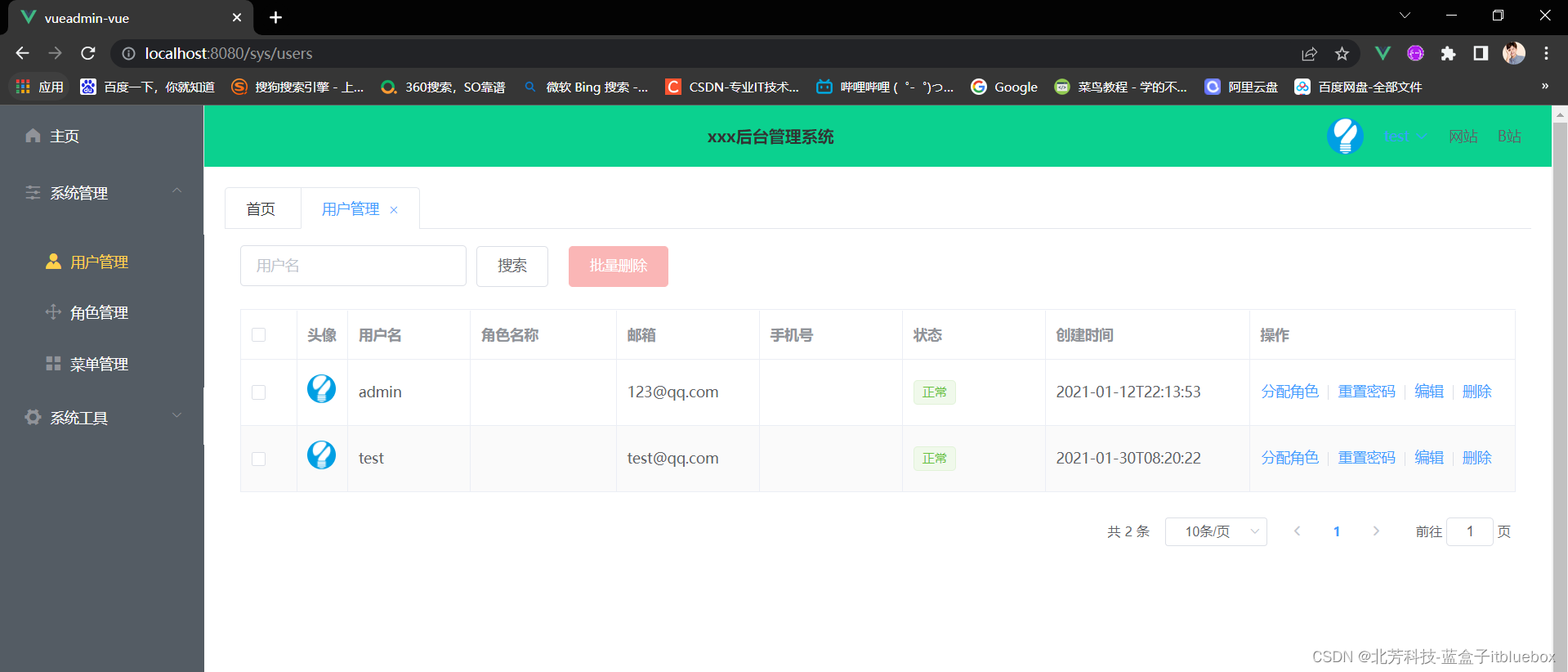The image size is (1568, 672).
Task: Go to the previous page arrow
Action: tap(1297, 531)
